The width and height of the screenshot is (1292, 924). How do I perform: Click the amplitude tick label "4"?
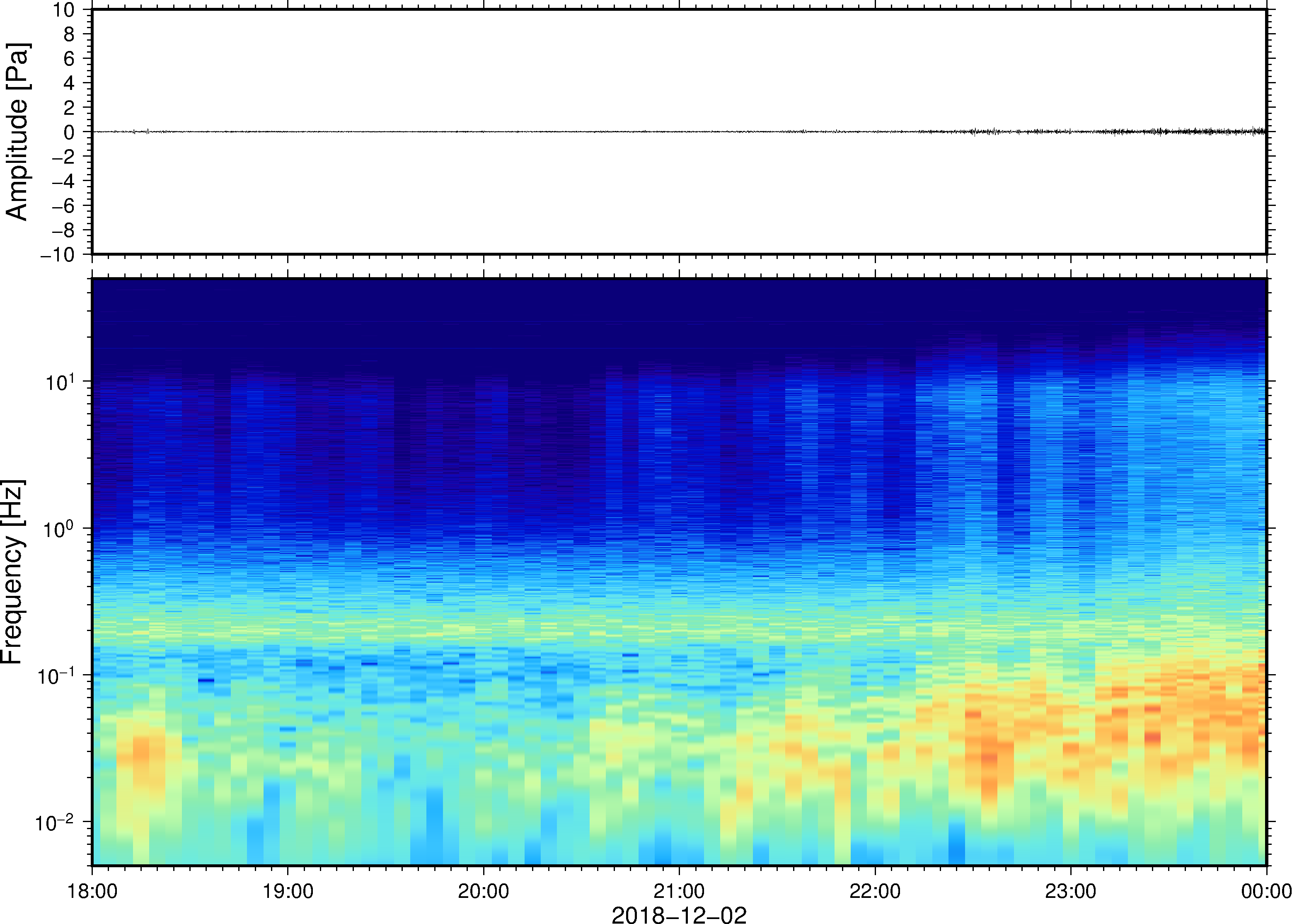(x=70, y=83)
